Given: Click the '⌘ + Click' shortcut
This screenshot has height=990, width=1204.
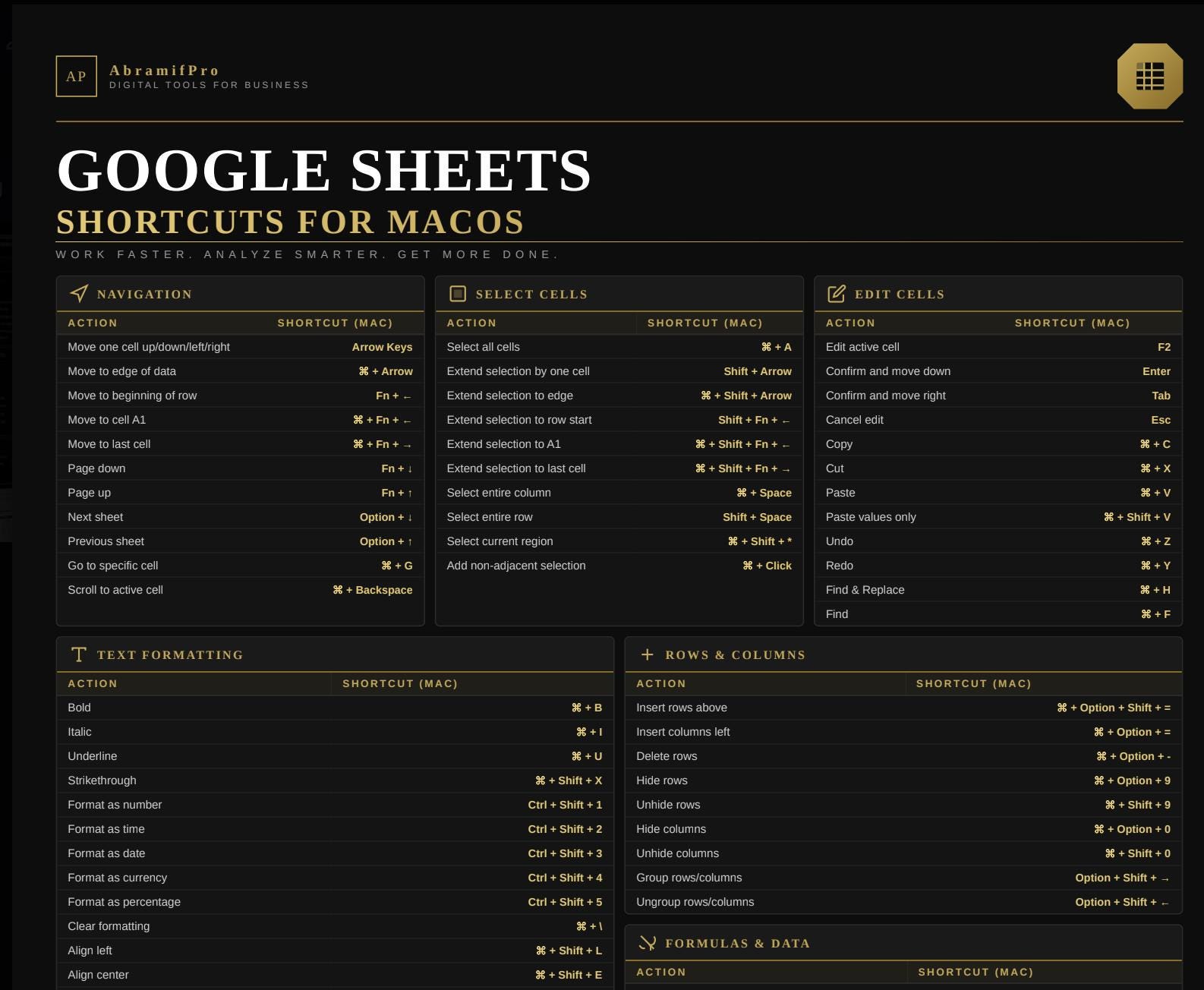Looking at the screenshot, I should (x=767, y=566).
